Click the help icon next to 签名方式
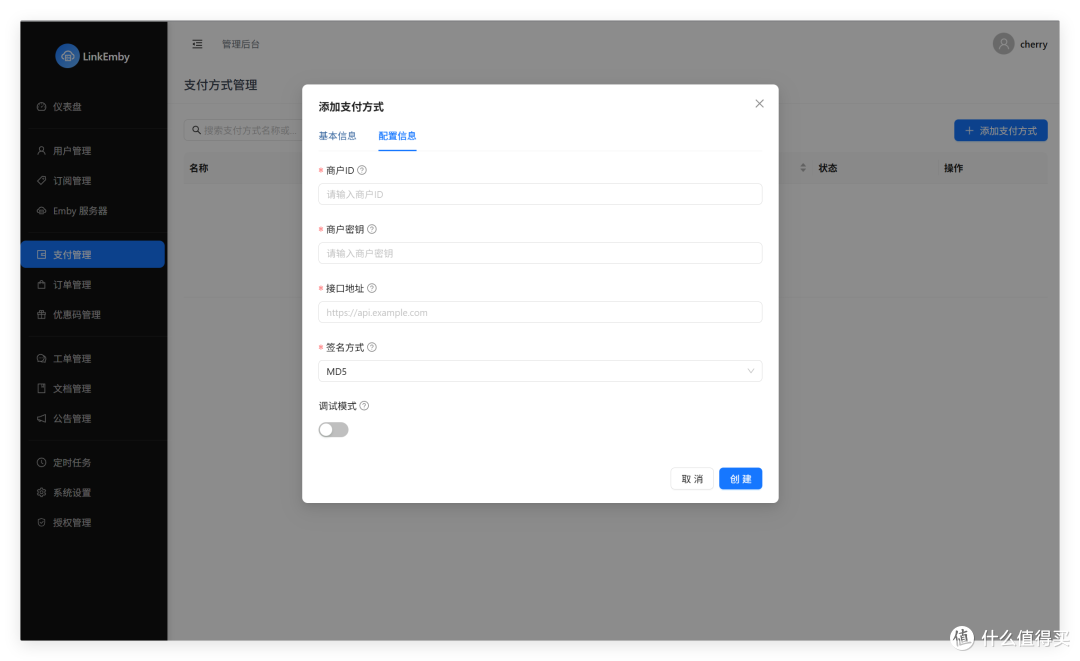This screenshot has height=661, width=1080. [372, 347]
